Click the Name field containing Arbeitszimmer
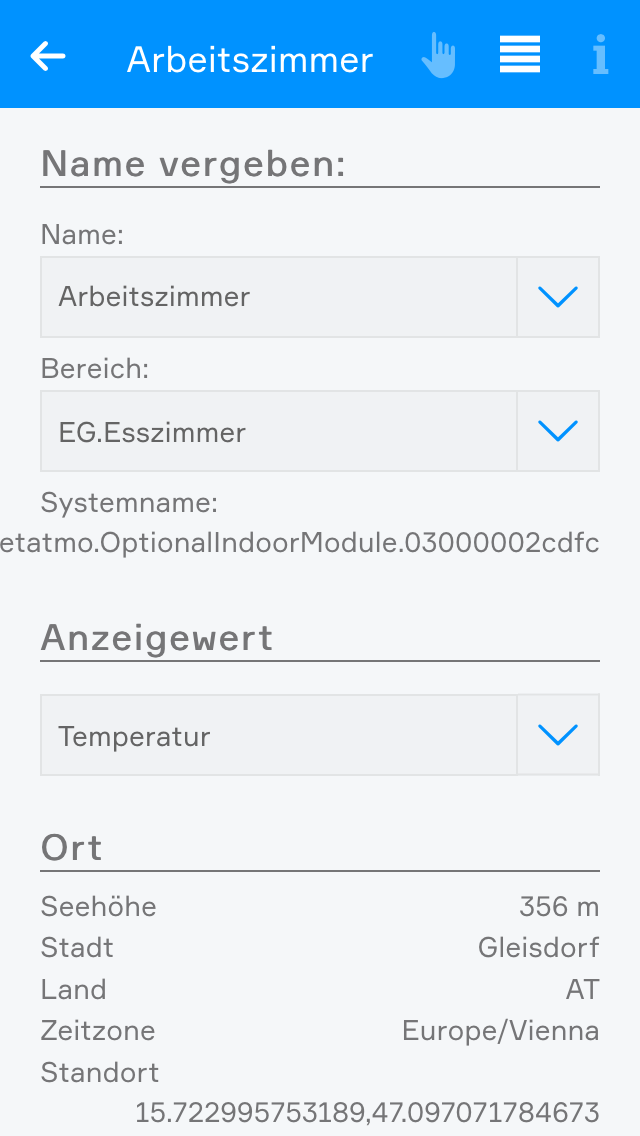 click(279, 297)
